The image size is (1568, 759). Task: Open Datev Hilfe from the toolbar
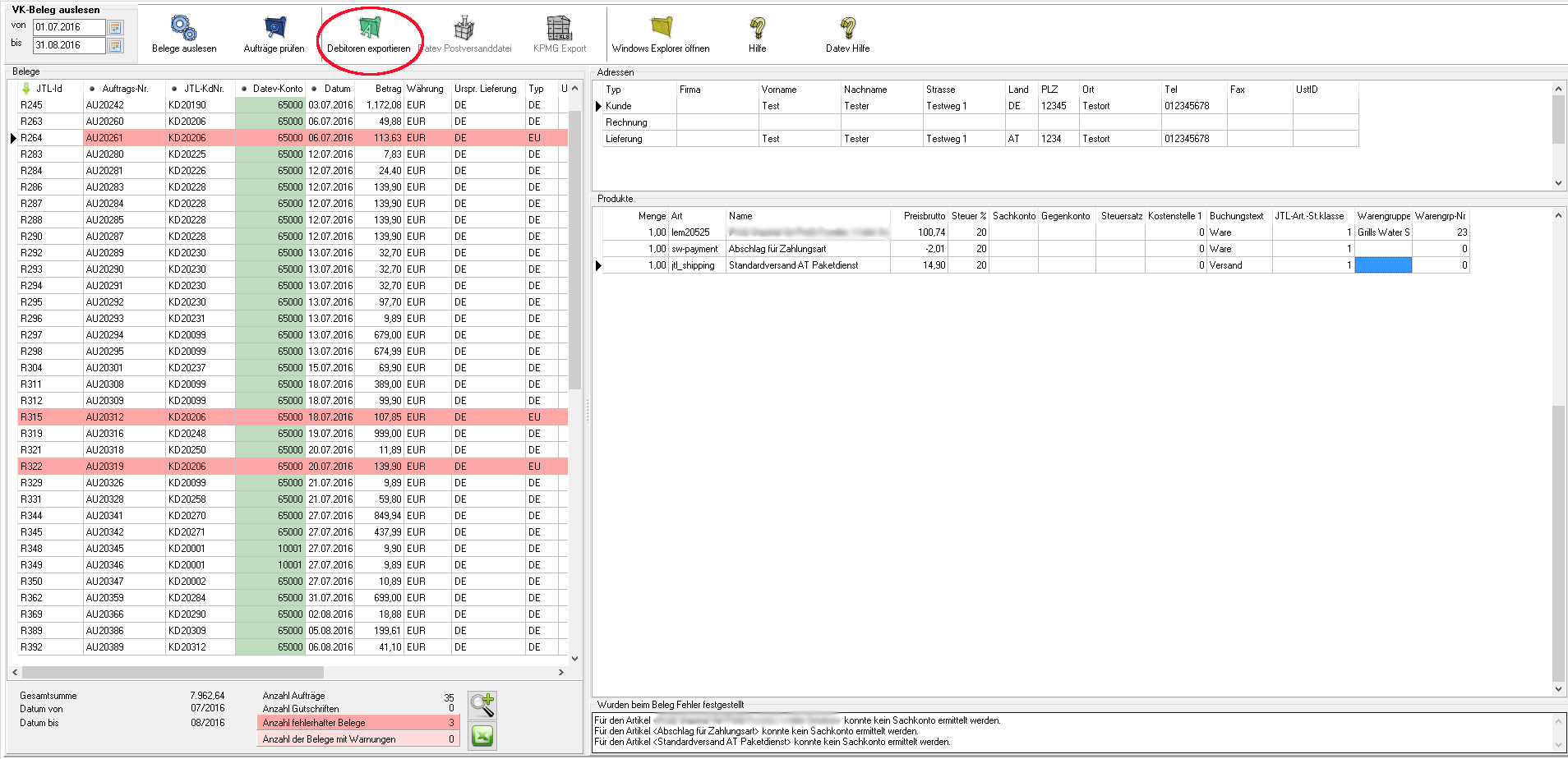point(847,29)
